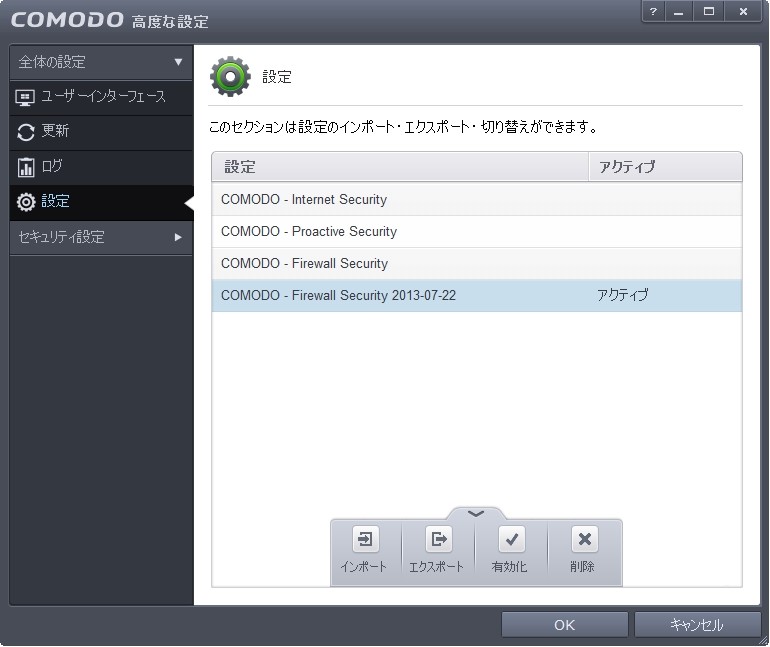Click the Activate (有効化) checkmark icon

coord(512,539)
